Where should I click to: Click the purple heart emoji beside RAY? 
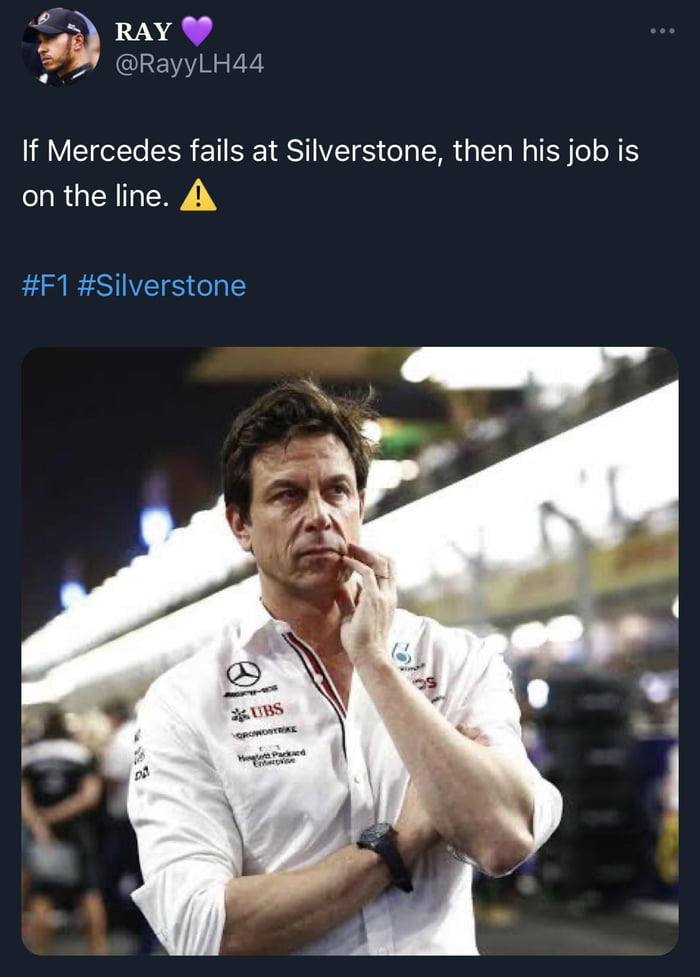pos(196,30)
